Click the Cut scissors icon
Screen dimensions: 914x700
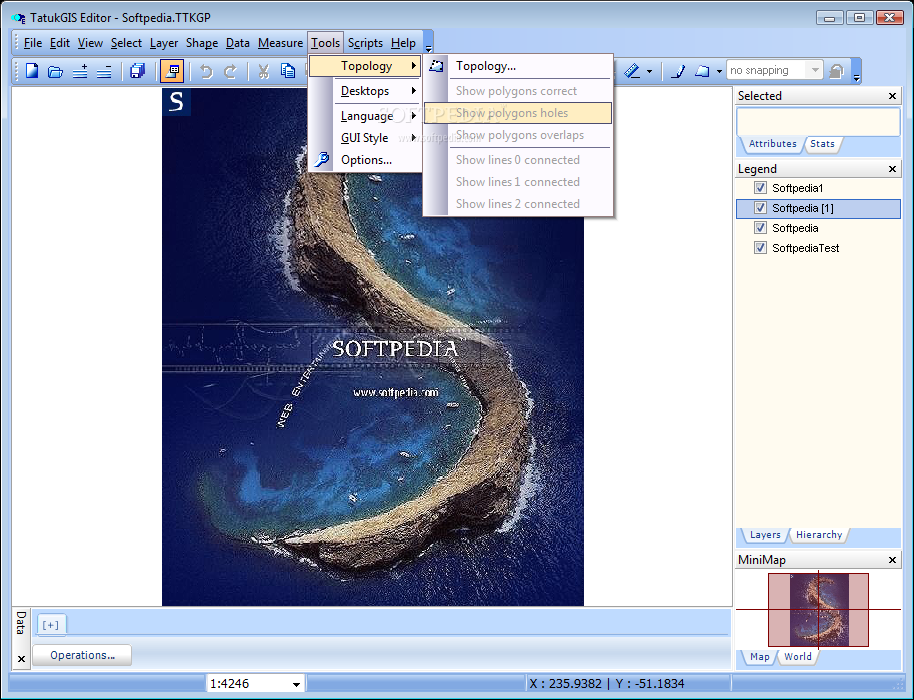(263, 71)
